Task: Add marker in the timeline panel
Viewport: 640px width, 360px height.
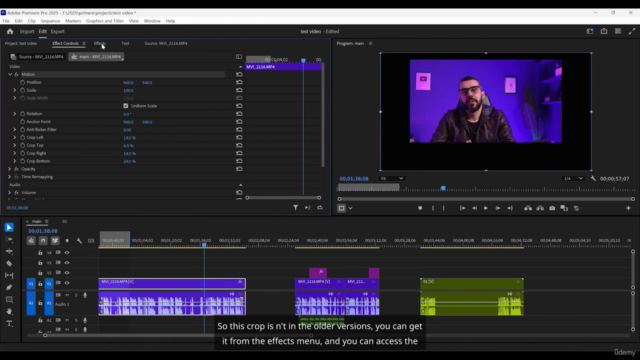Action: click(x=67, y=241)
